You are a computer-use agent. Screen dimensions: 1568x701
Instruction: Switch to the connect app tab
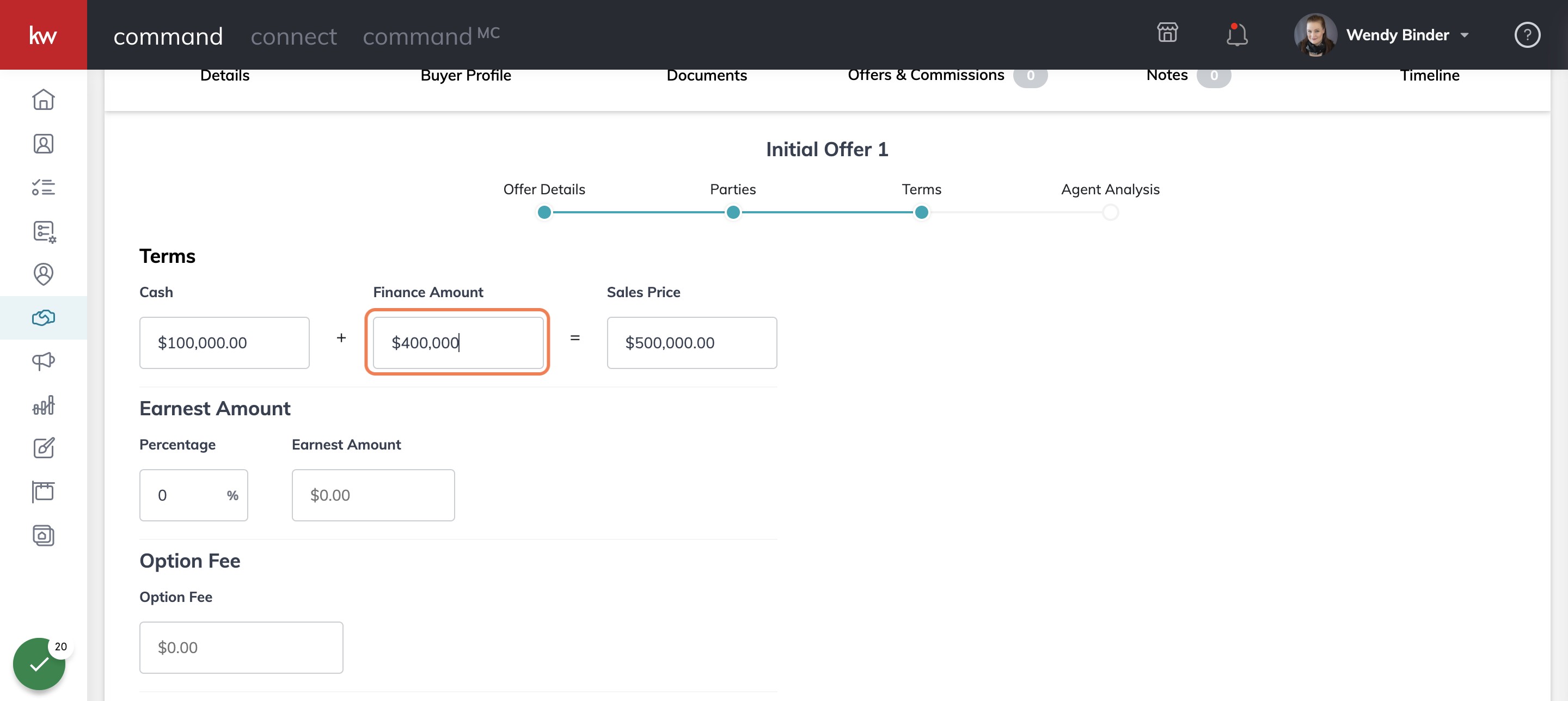coord(293,36)
